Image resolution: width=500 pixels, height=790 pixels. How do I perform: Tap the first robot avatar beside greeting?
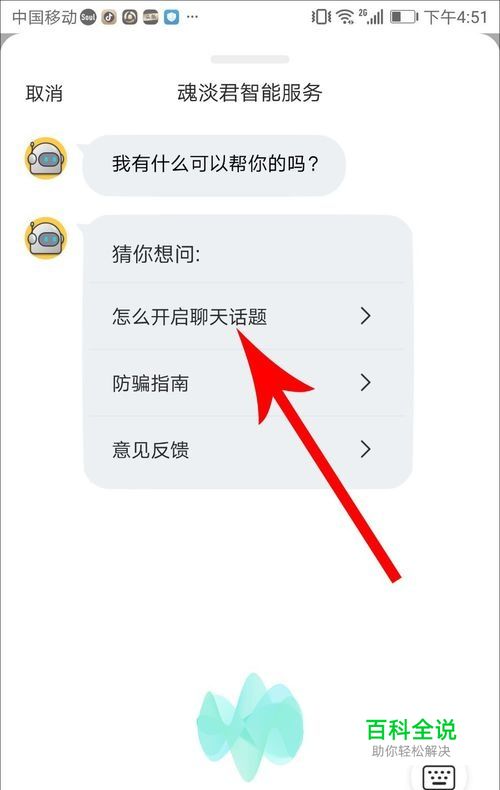pos(46,158)
